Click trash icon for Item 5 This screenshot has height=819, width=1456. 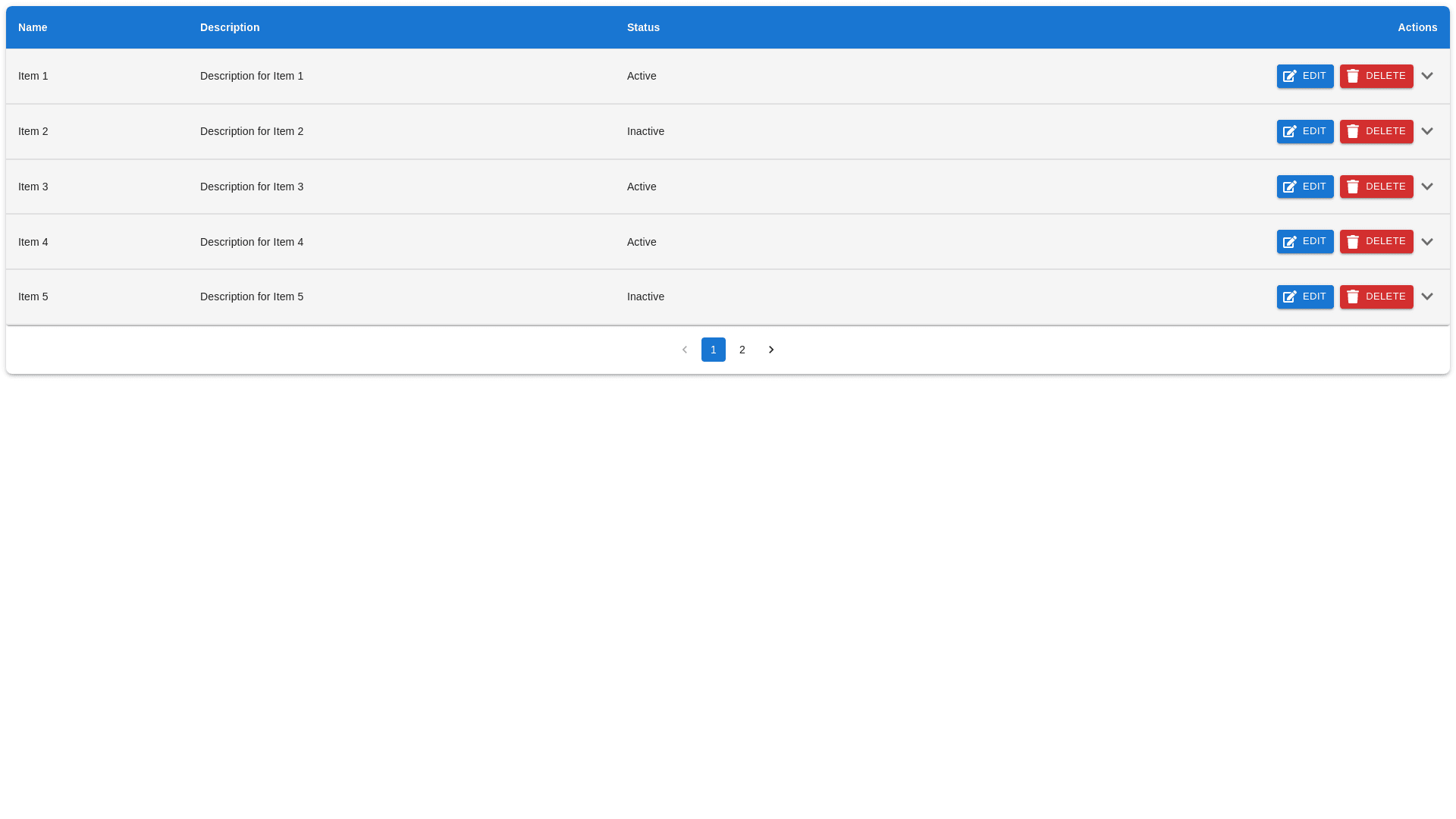pyautogui.click(x=1353, y=297)
